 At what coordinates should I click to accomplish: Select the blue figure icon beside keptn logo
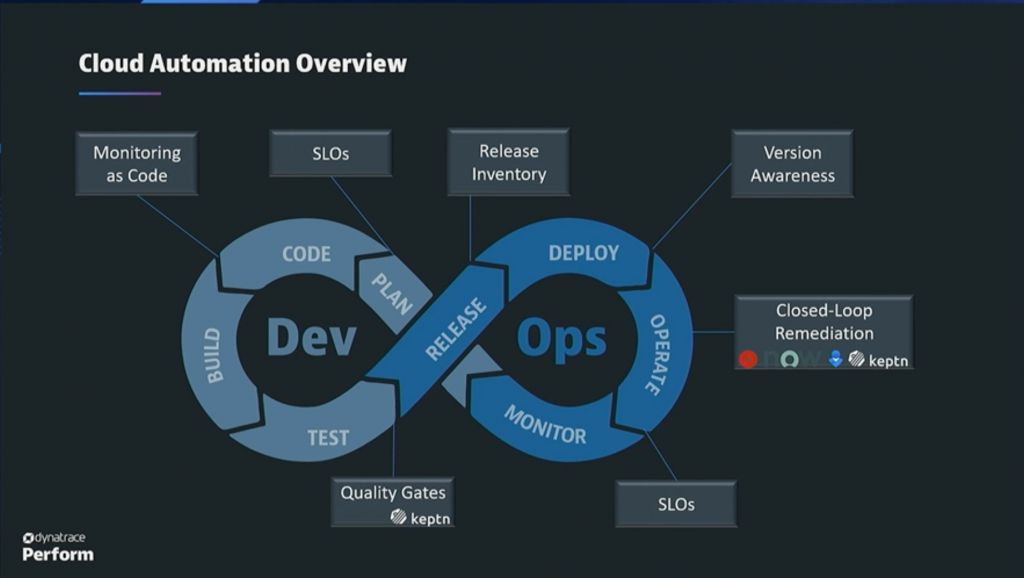tap(834, 361)
